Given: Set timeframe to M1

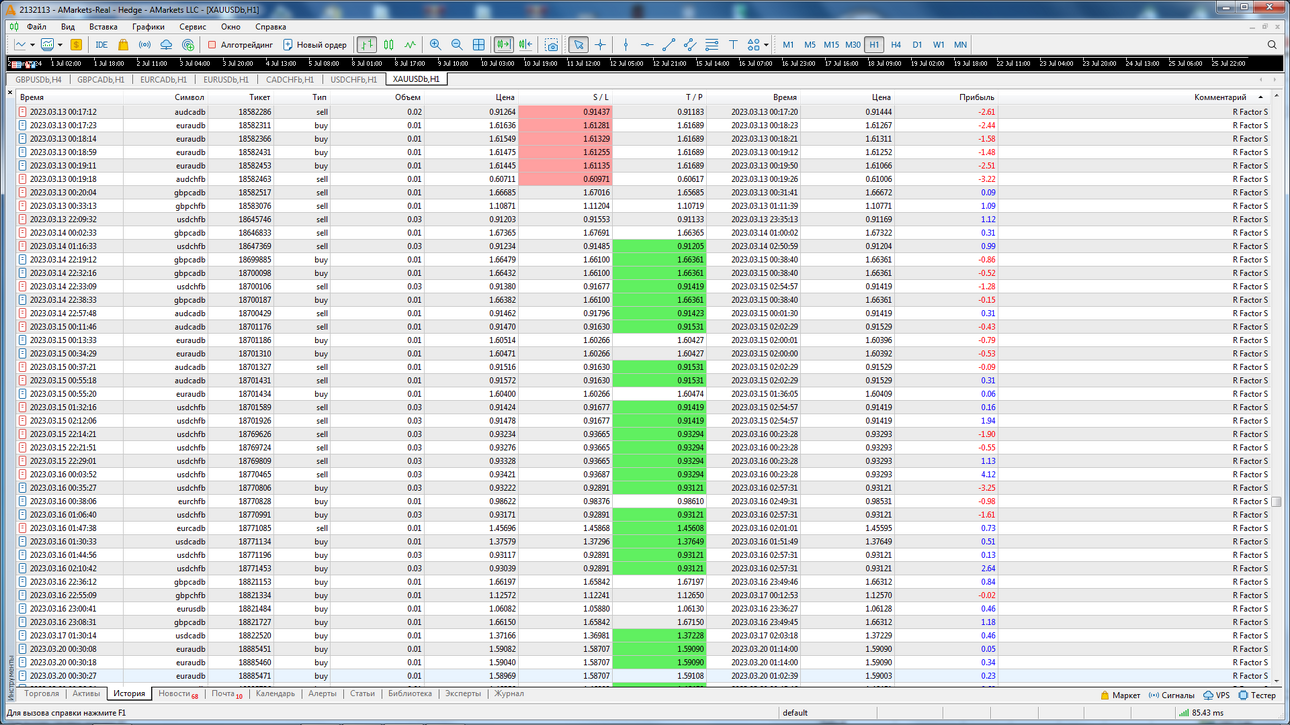Looking at the screenshot, I should 788,45.
